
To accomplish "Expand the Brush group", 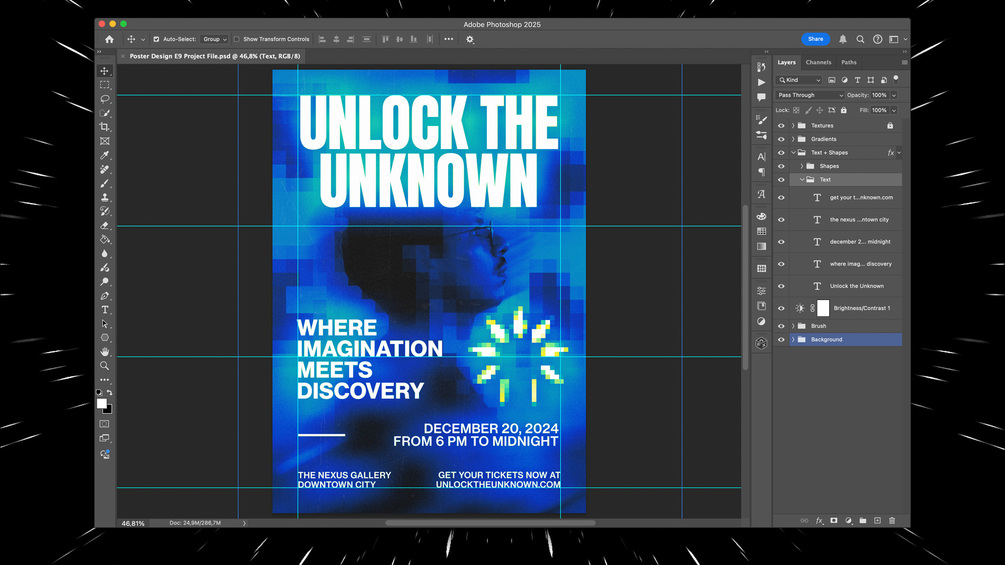I will [x=793, y=326].
